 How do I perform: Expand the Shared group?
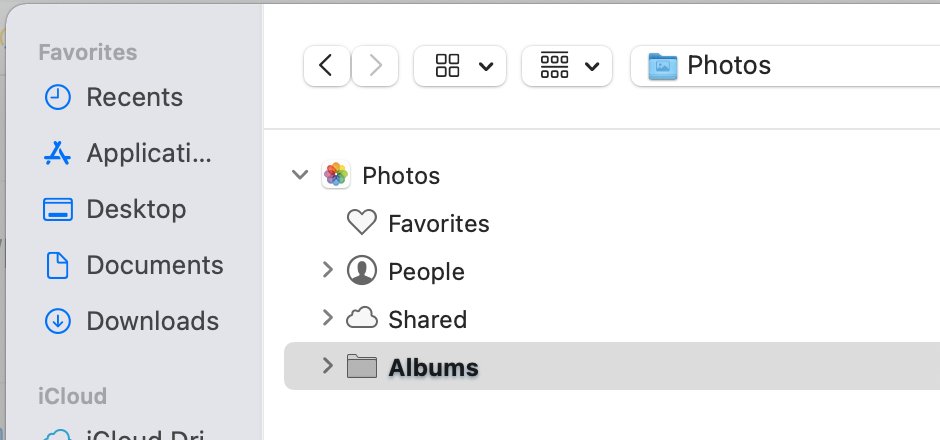(327, 318)
